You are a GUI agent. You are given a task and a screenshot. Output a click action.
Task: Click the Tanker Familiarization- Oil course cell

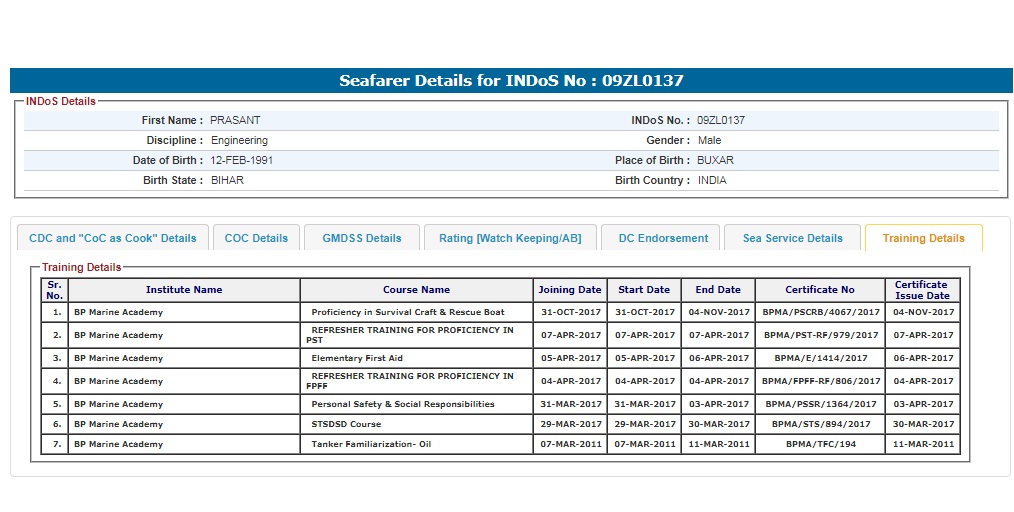pos(371,444)
